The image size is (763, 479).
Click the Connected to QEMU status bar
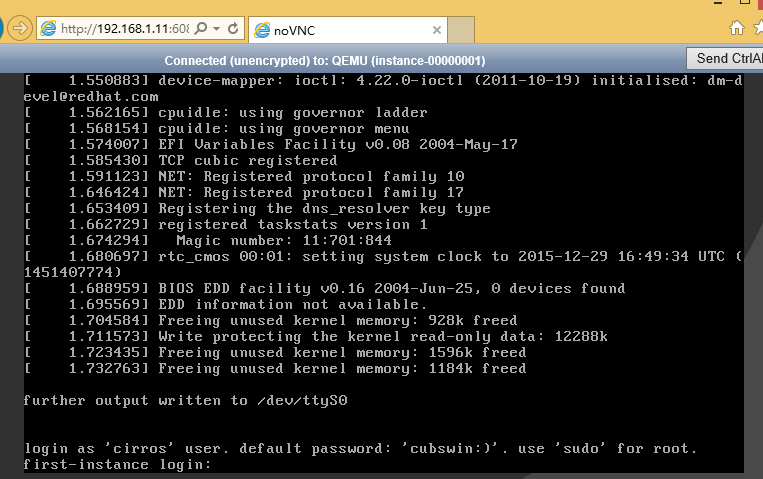(x=325, y=61)
